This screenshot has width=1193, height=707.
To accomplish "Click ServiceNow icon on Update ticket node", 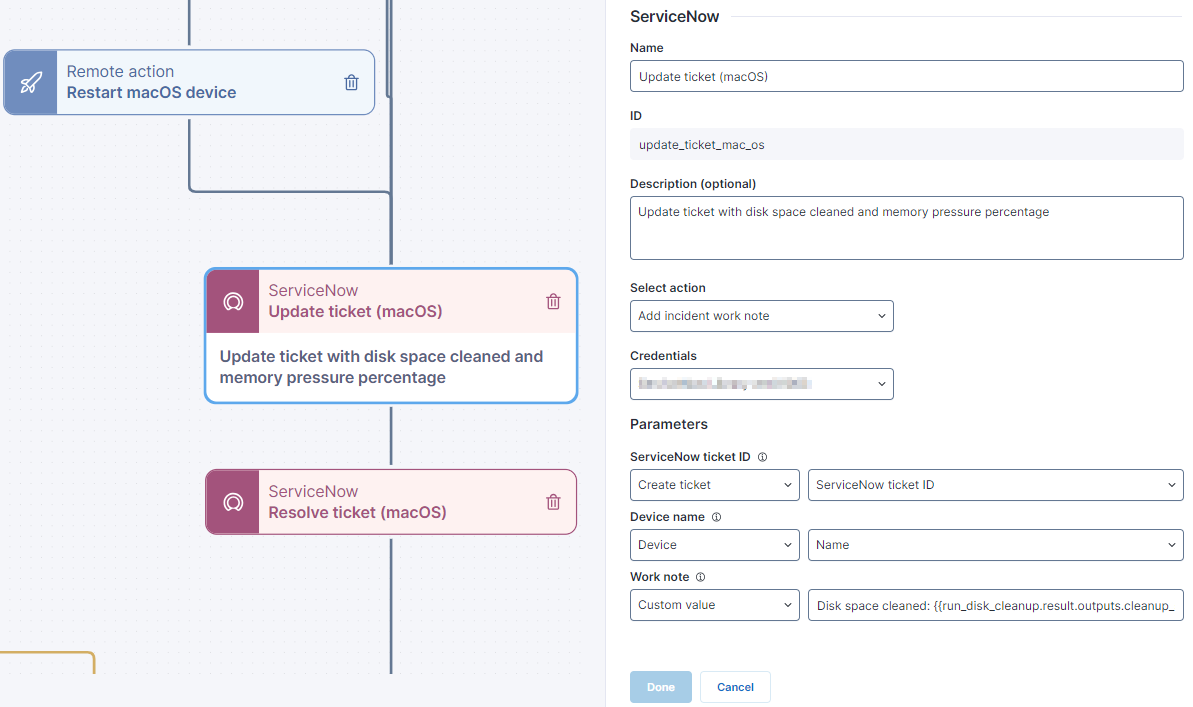I will pyautogui.click(x=233, y=301).
